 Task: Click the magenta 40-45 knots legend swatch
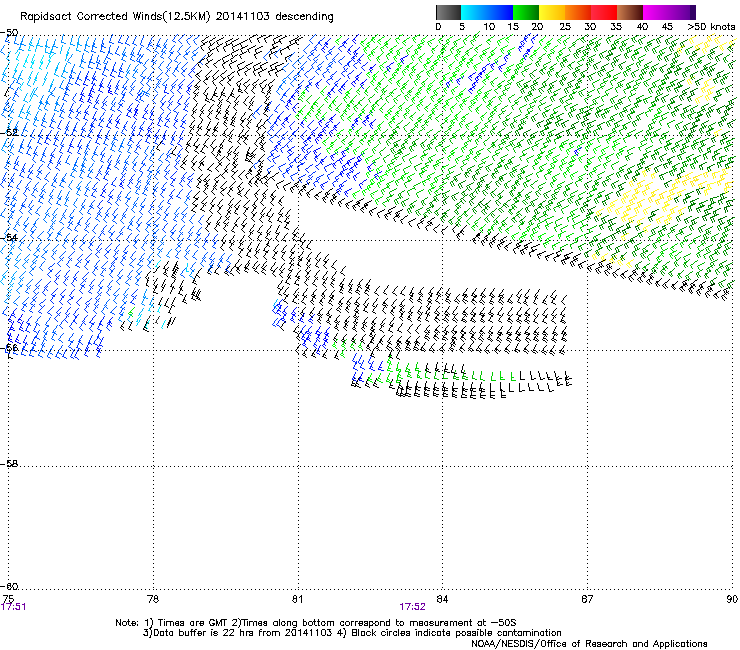click(x=656, y=12)
